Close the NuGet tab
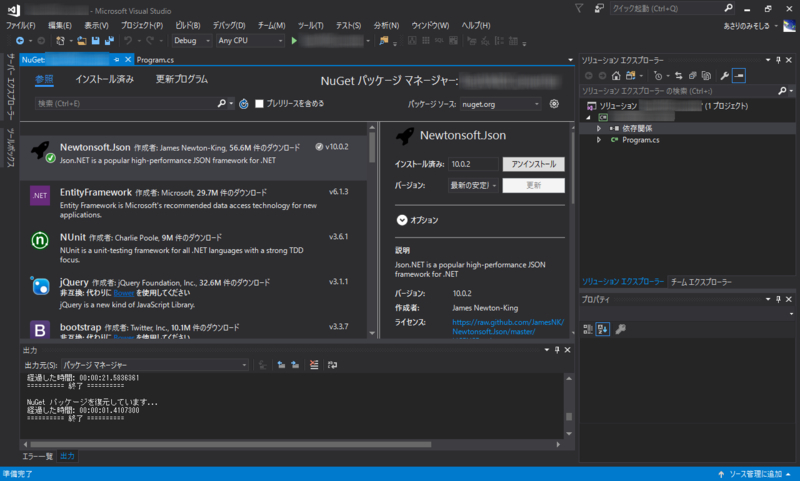 128,60
